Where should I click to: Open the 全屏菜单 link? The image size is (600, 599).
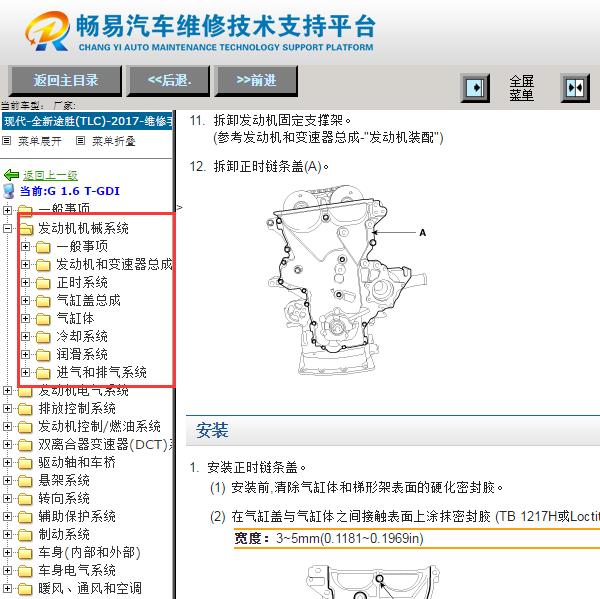(521, 88)
